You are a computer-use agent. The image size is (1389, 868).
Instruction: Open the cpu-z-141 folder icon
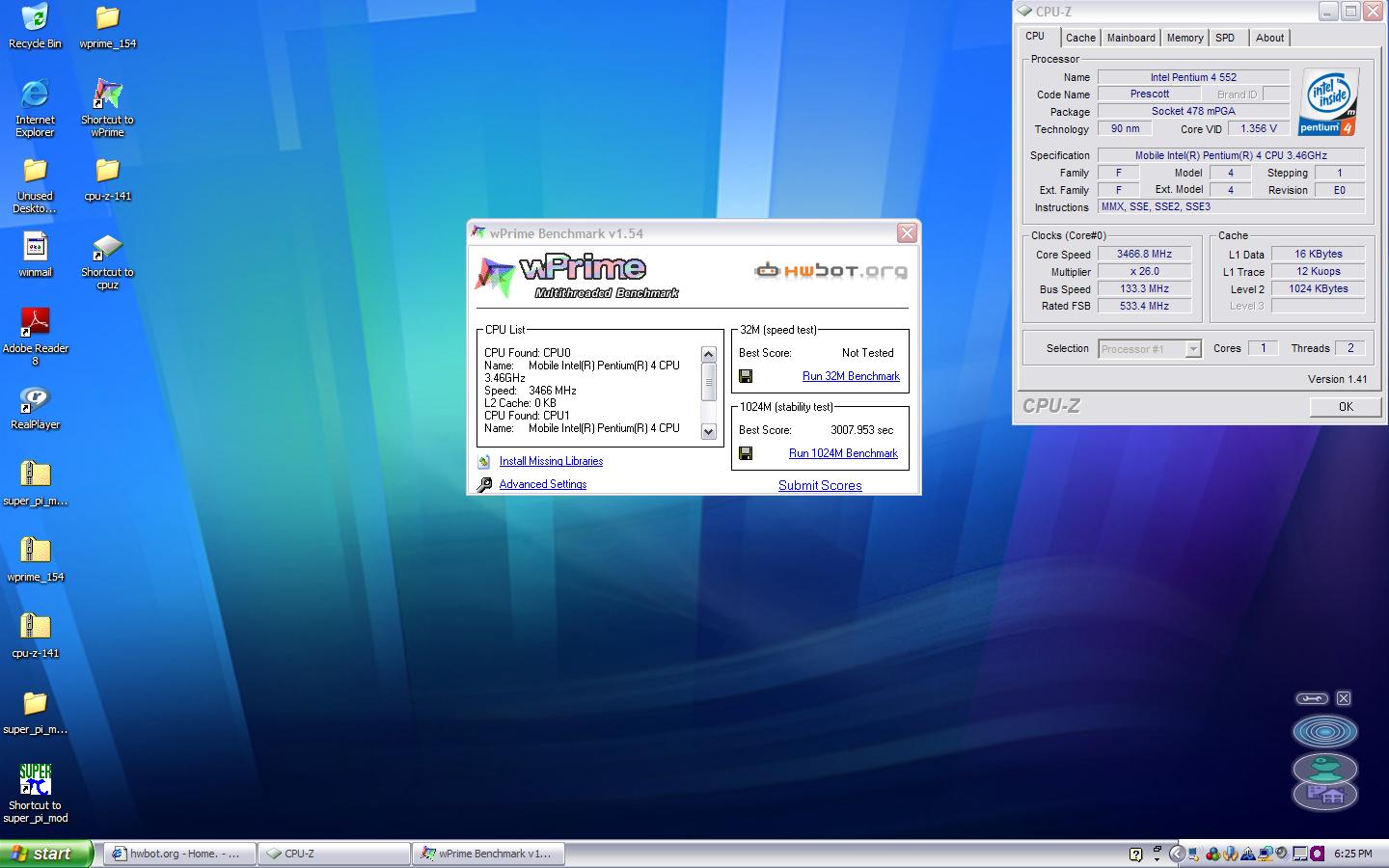(107, 179)
